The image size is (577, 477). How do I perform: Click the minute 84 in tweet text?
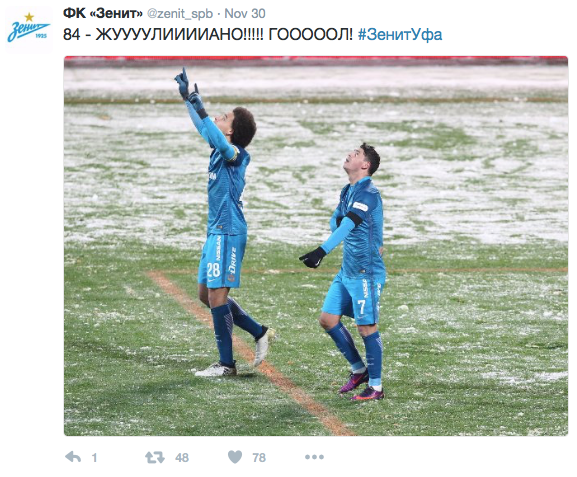coord(71,35)
